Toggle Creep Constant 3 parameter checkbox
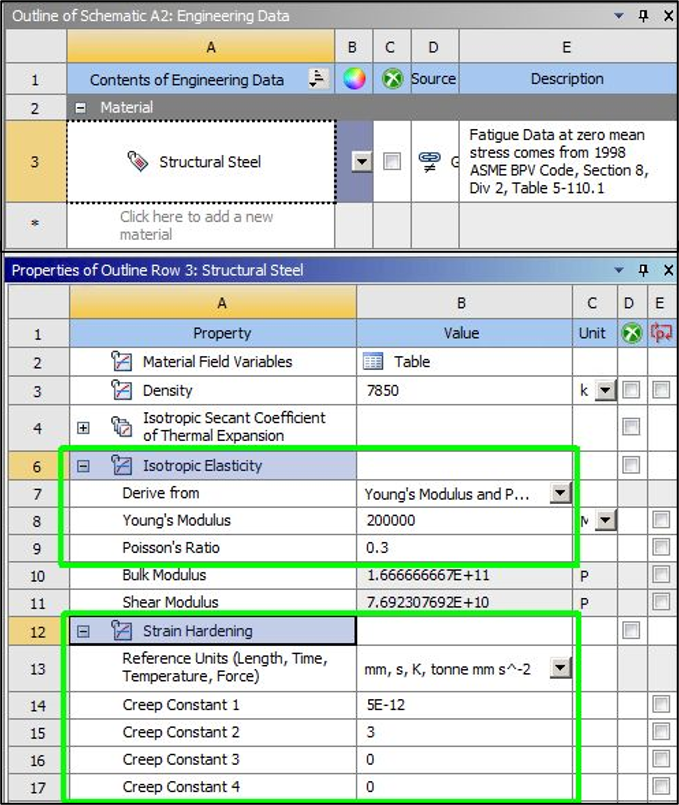Image resolution: width=679 pixels, height=805 pixels. coord(661,759)
